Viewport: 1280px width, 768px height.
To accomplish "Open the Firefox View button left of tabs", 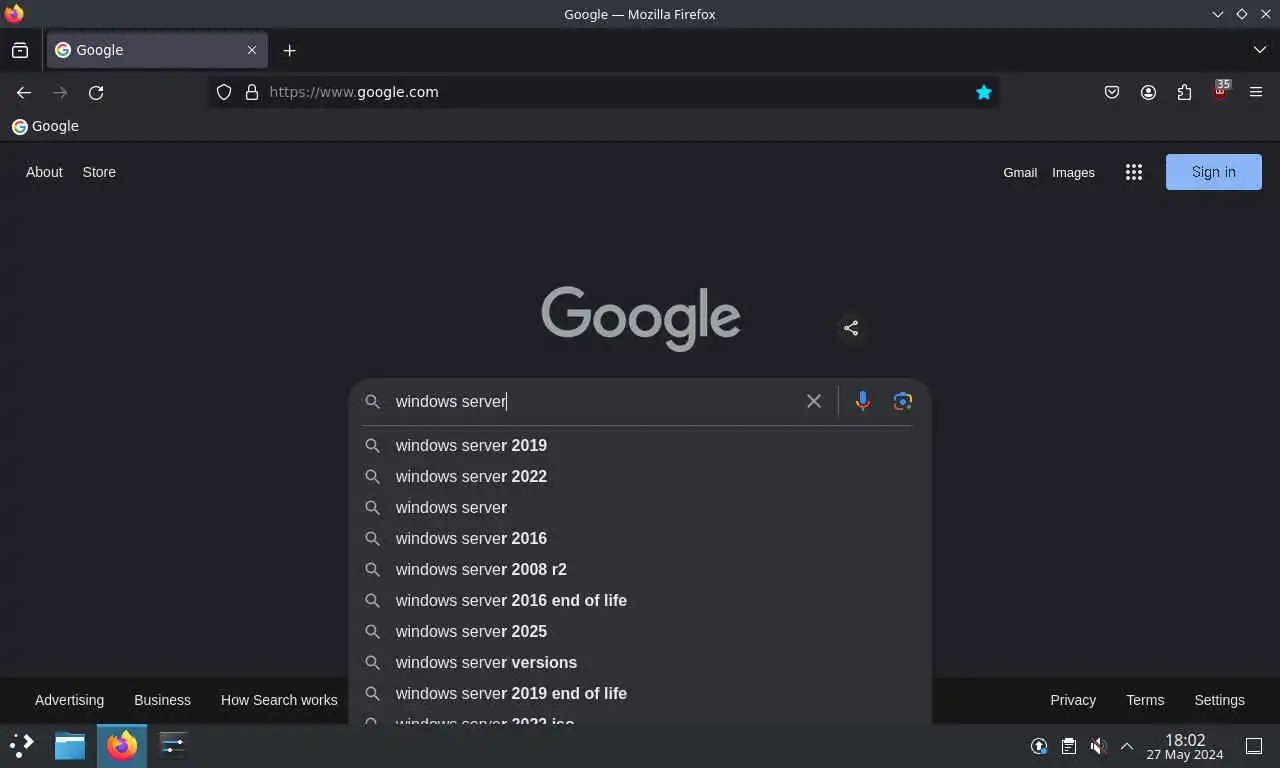I will (20, 50).
